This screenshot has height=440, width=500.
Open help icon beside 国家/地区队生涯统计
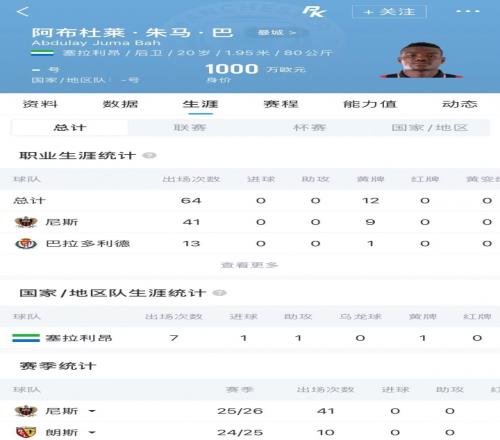pos(220,293)
